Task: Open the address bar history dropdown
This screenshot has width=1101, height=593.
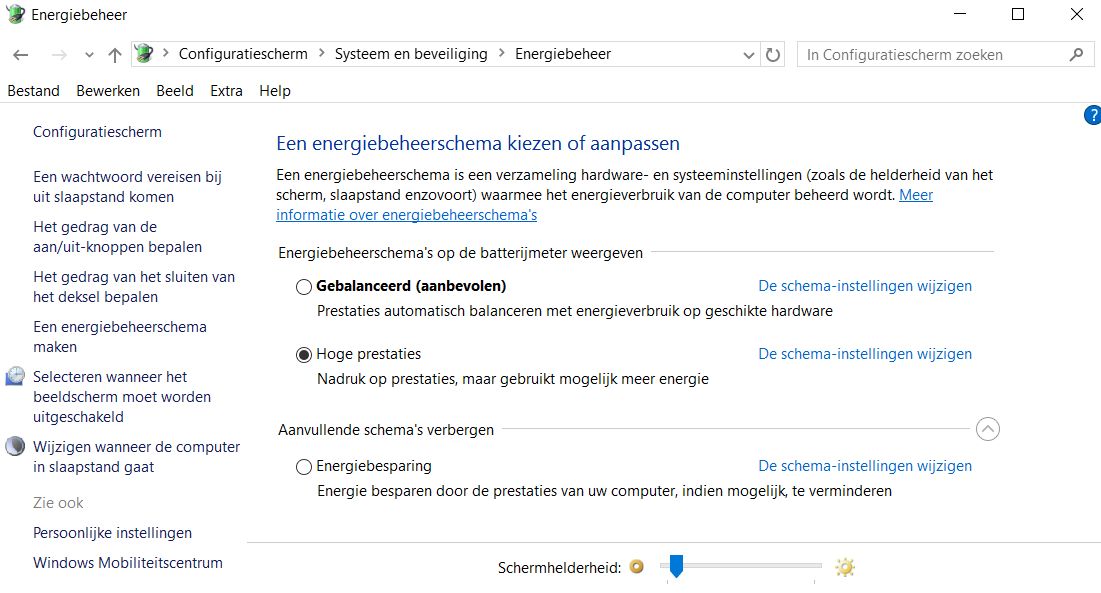Action: pyautogui.click(x=749, y=55)
